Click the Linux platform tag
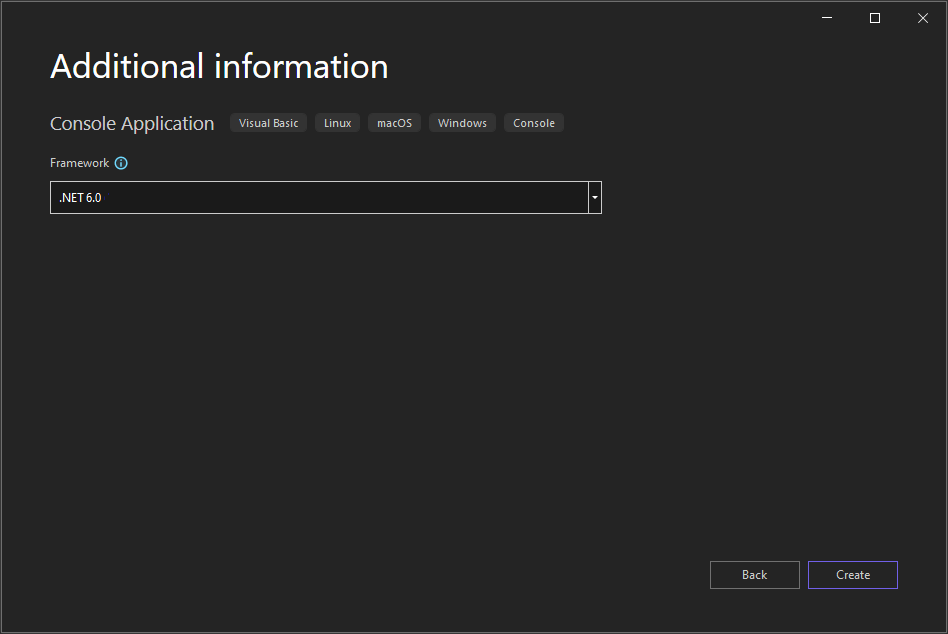The height and width of the screenshot is (634, 948). pyautogui.click(x=337, y=122)
